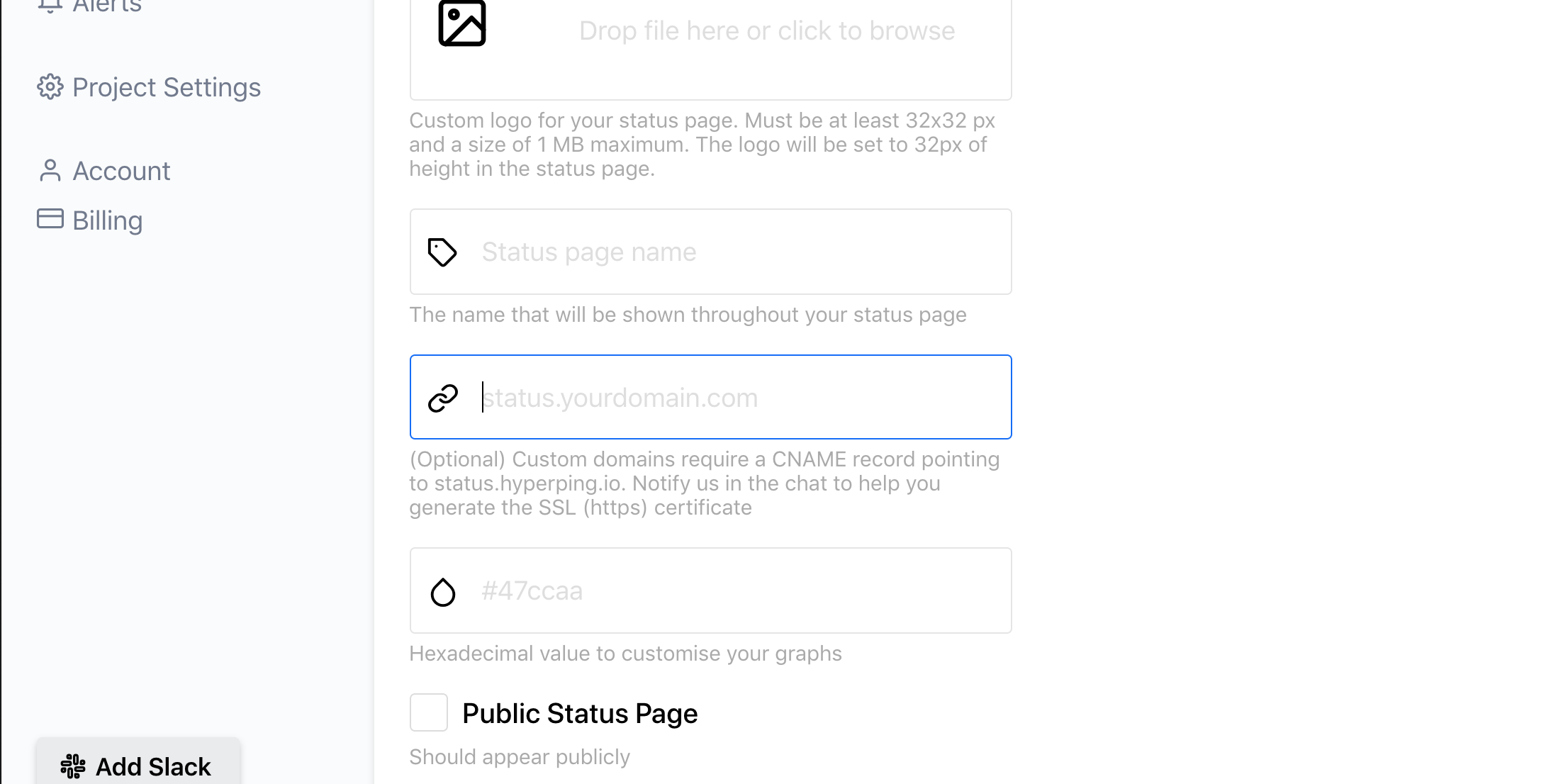Open the Account menu item
1568x784 pixels.
pyautogui.click(x=121, y=171)
